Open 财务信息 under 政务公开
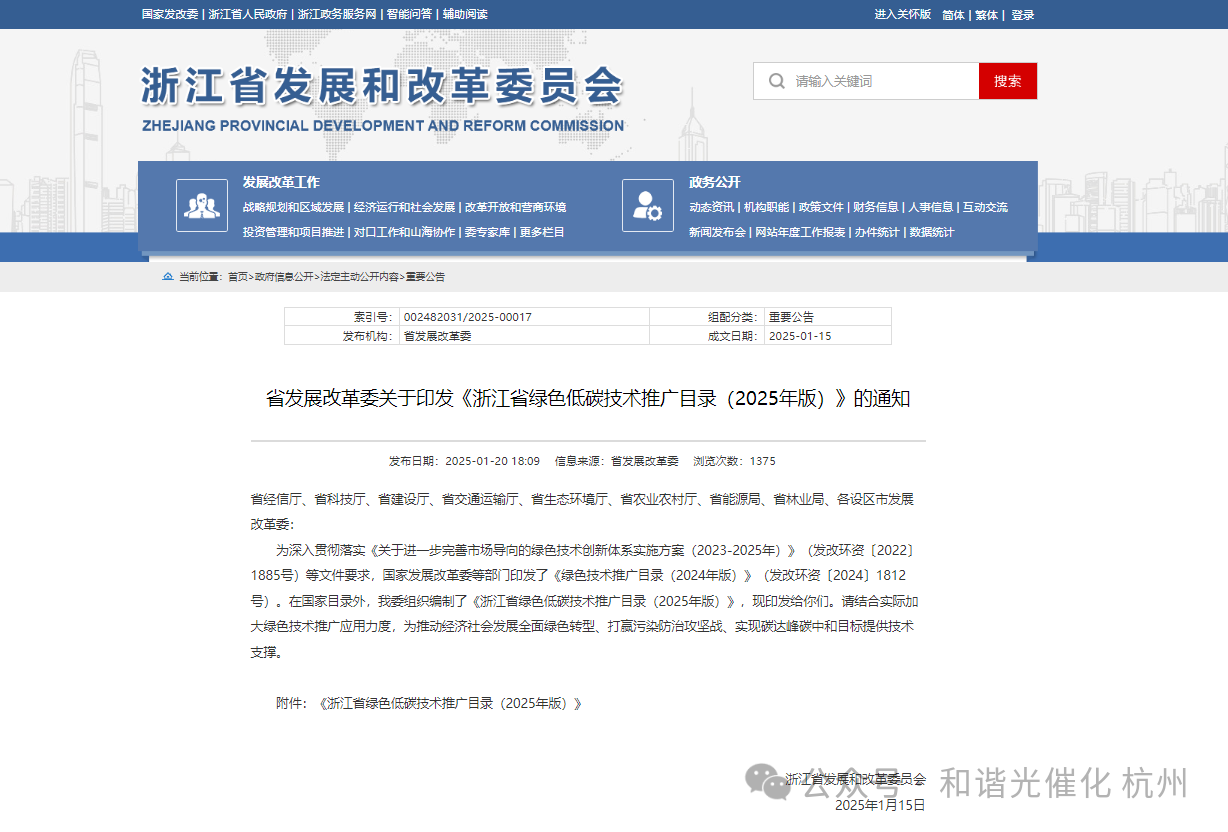The image size is (1228, 832). point(876,207)
